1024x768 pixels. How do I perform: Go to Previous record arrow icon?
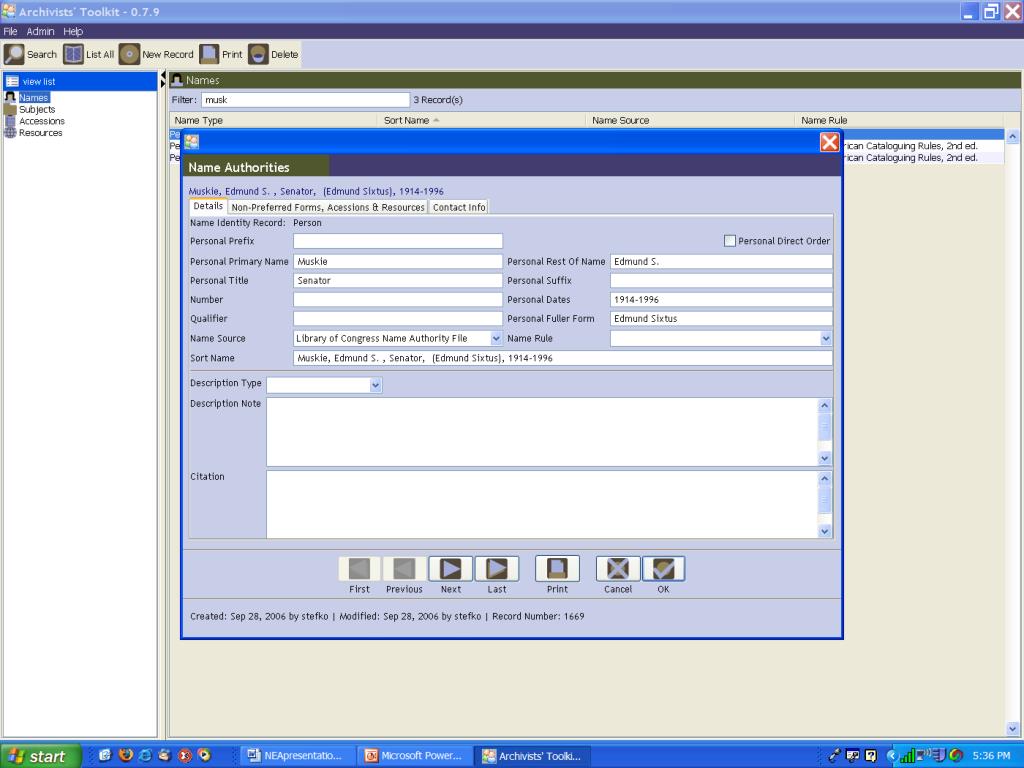point(404,569)
